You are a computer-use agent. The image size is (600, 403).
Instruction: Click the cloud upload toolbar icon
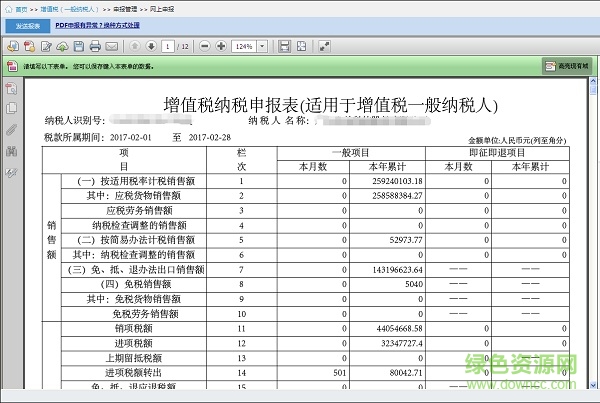coord(62,47)
